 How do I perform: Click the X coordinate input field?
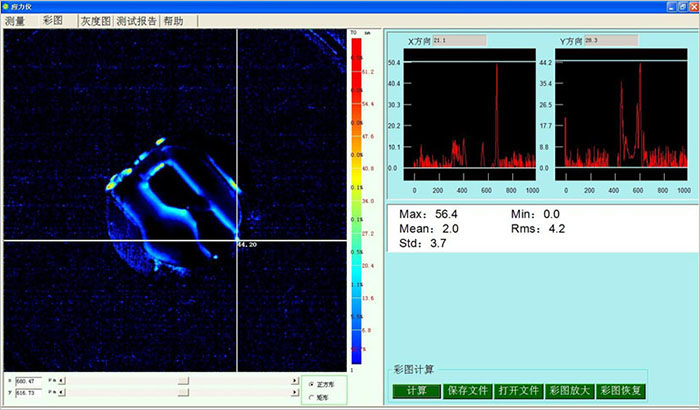coord(30,381)
